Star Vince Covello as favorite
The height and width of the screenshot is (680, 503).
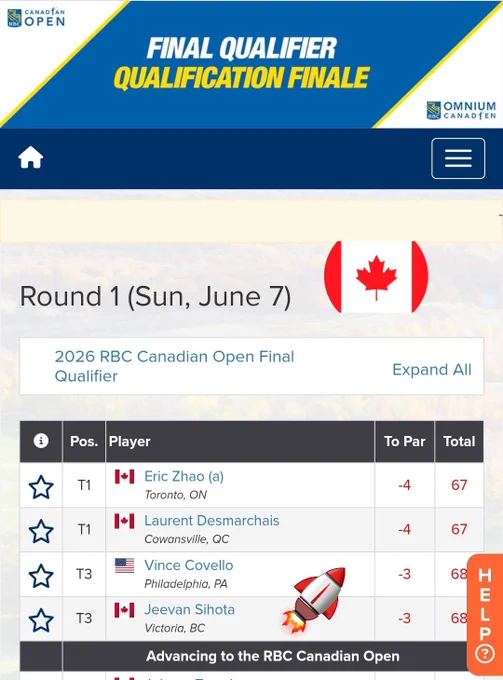point(41,575)
